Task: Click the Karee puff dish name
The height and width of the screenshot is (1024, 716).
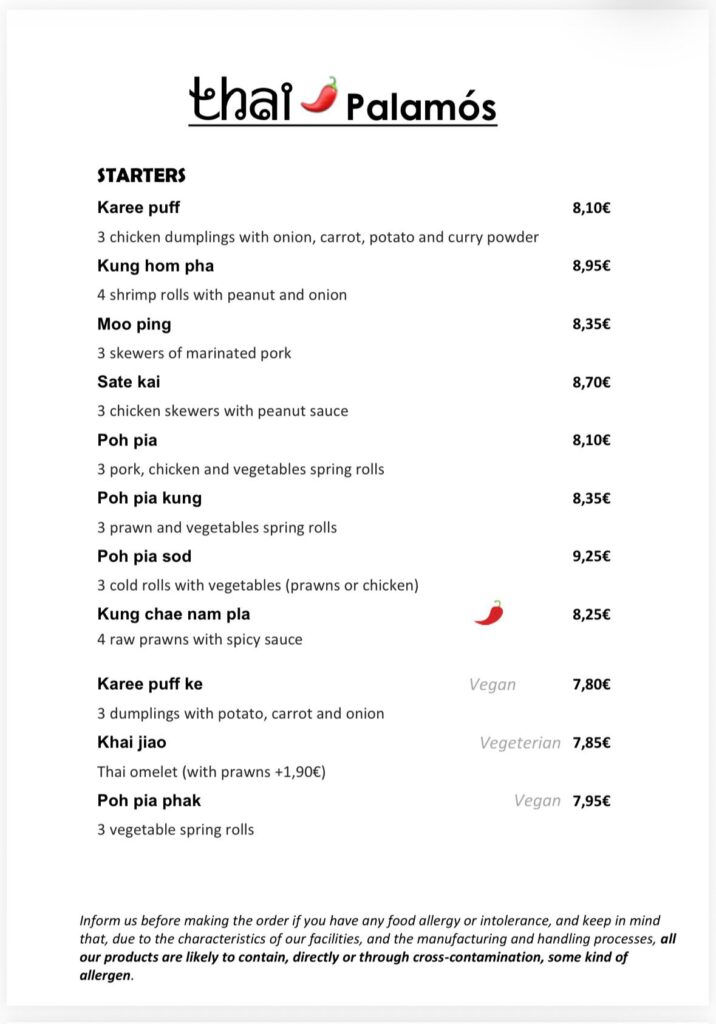Action: coord(138,208)
